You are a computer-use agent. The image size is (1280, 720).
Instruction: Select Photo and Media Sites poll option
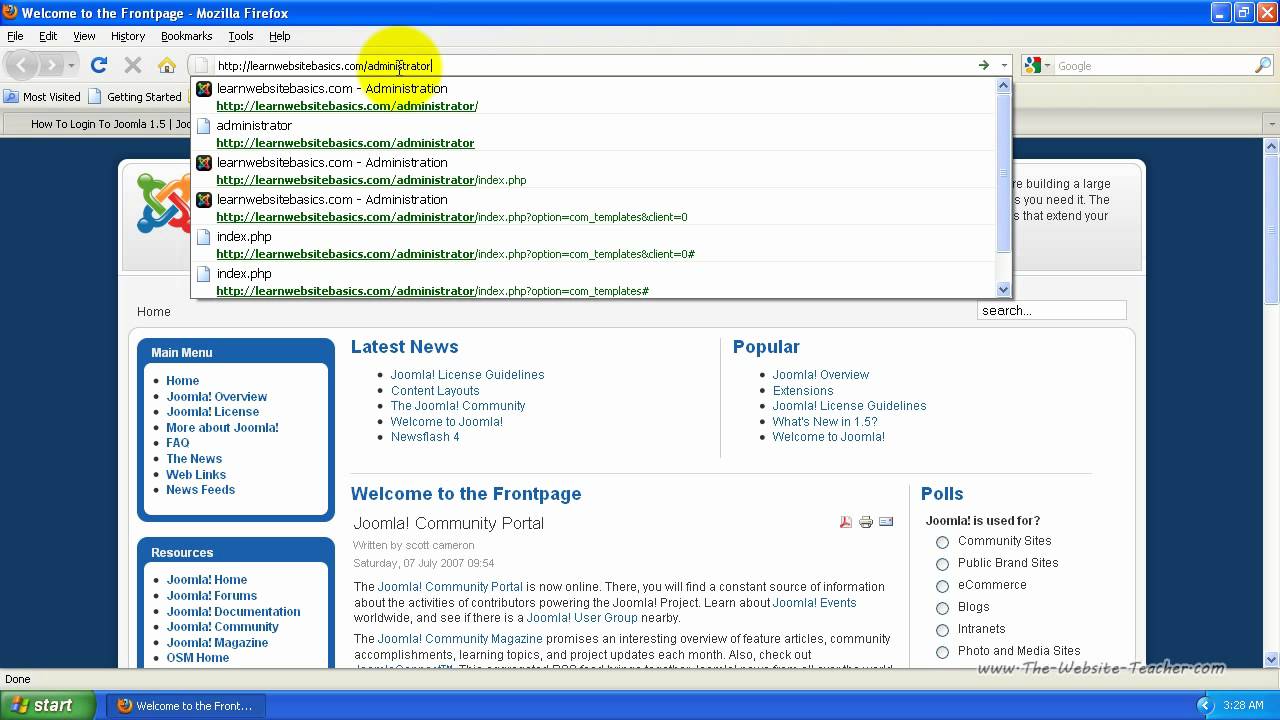click(x=942, y=652)
